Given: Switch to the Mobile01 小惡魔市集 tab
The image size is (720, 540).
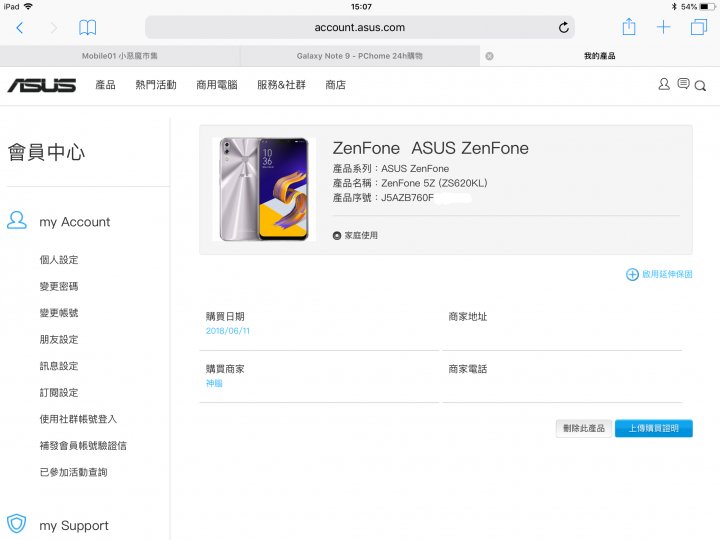Looking at the screenshot, I should [119, 56].
